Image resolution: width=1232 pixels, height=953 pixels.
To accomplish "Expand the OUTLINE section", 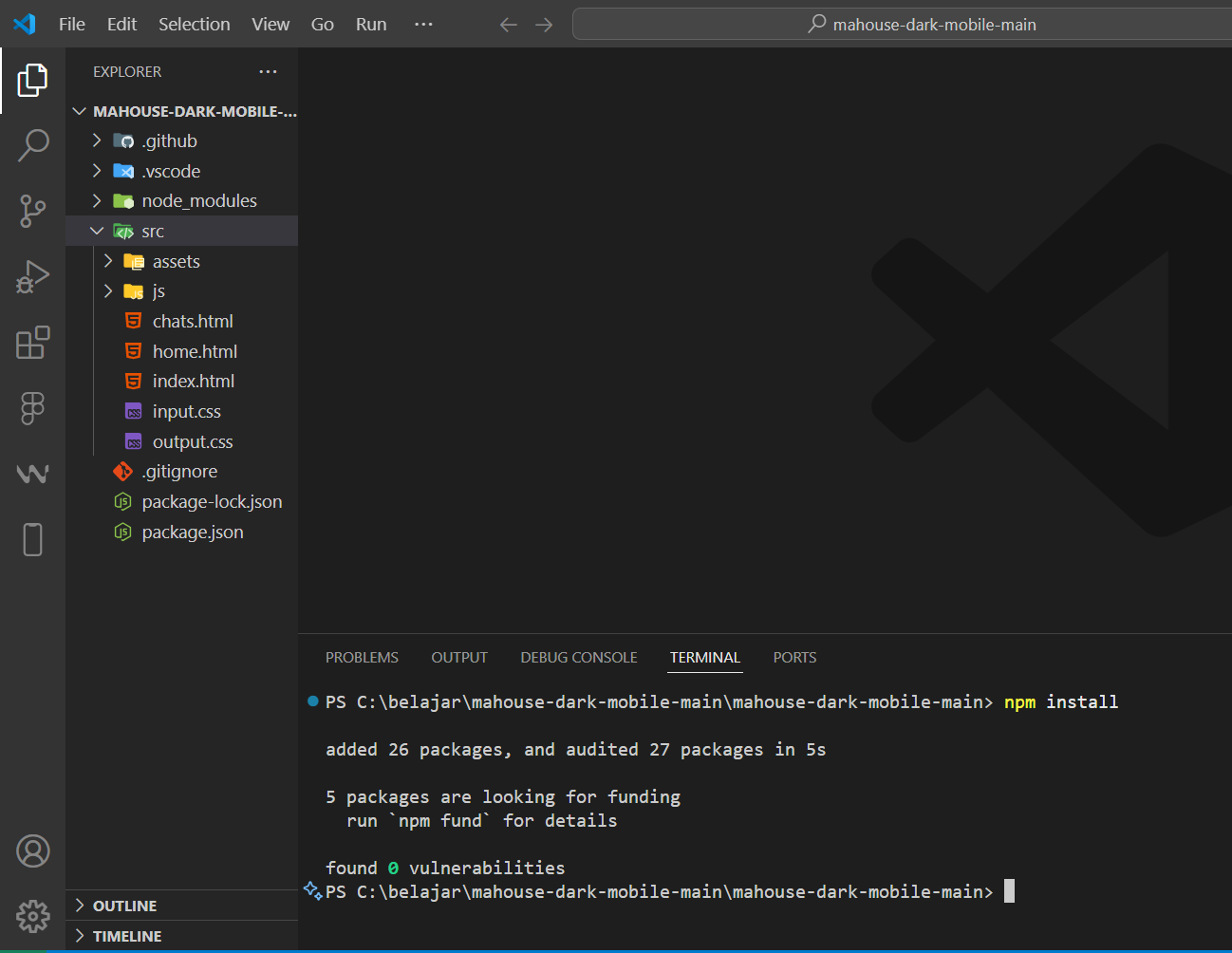I will tap(181, 906).
